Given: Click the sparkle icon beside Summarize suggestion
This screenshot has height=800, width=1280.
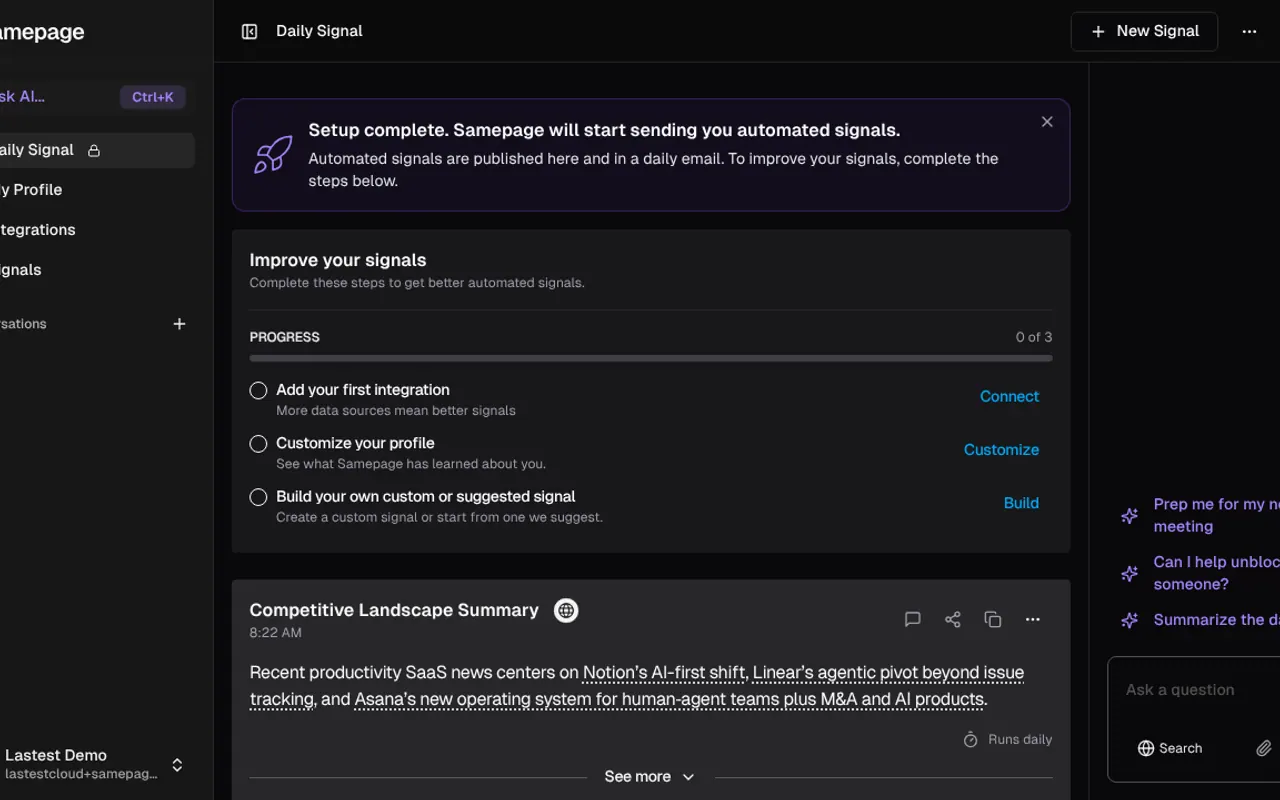Looking at the screenshot, I should click(1129, 620).
